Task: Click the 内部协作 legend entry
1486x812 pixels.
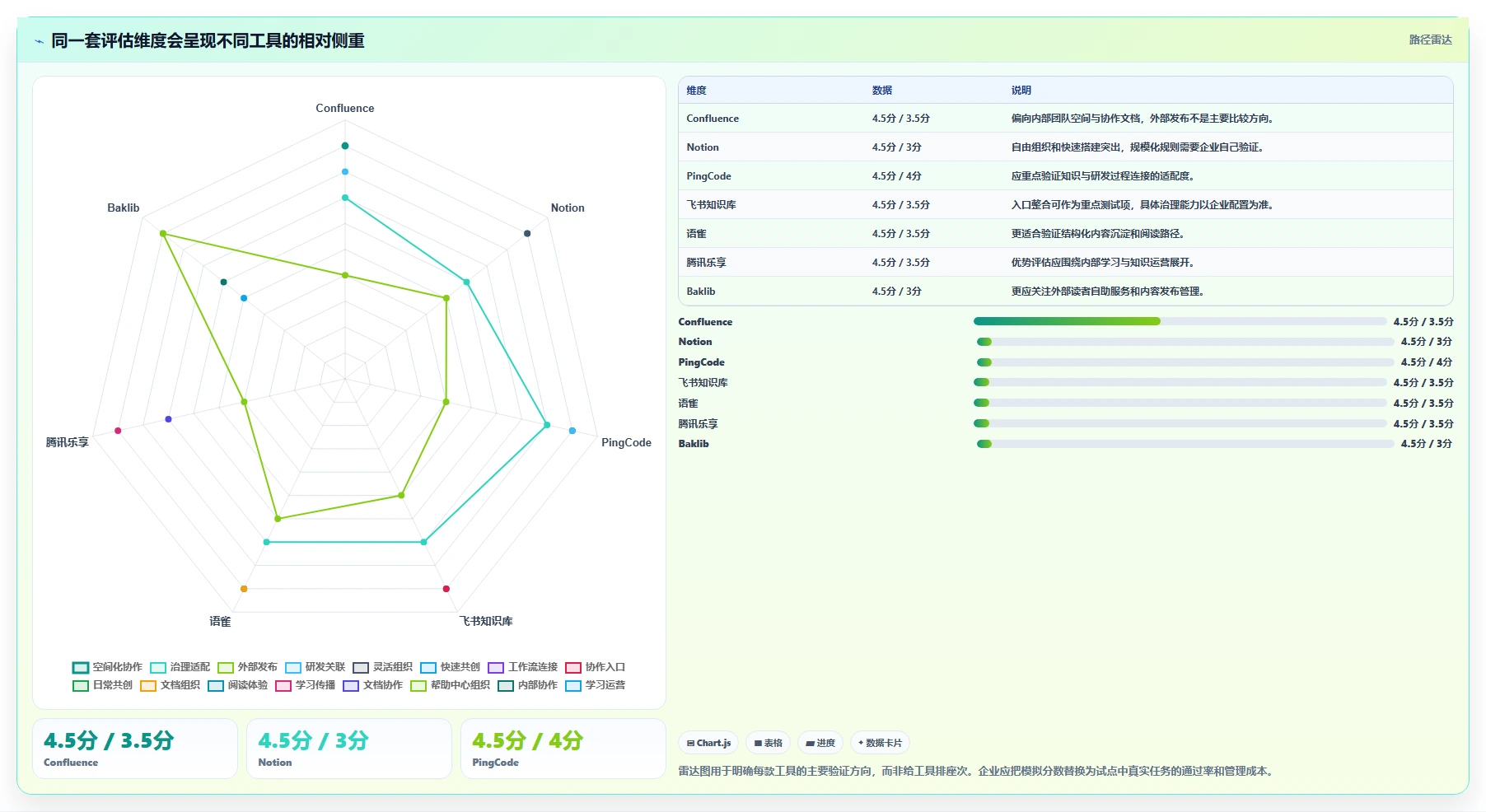Action: 527,685
